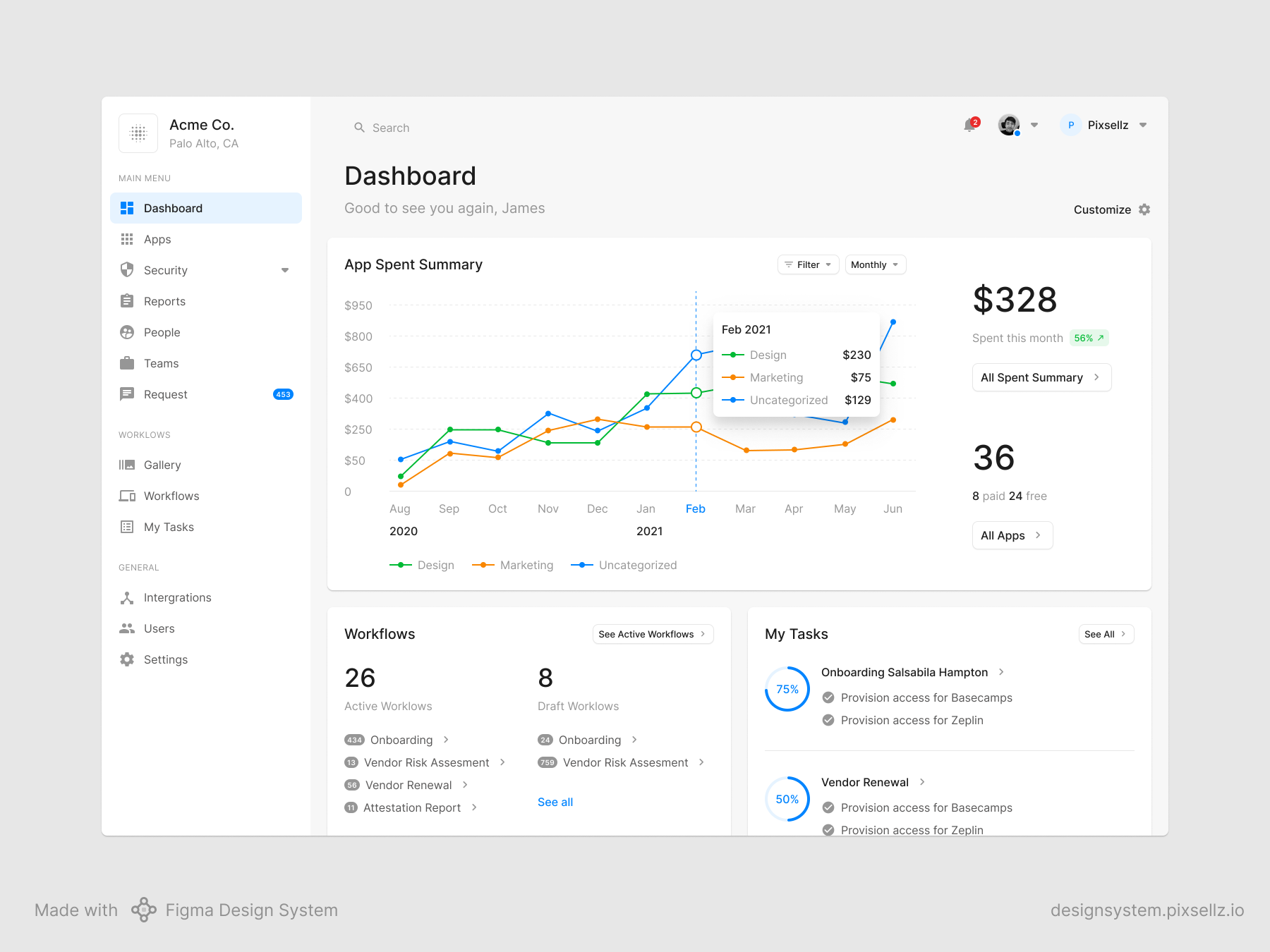Select Dashboard in the main menu
This screenshot has height=952, width=1270.
pos(173,208)
